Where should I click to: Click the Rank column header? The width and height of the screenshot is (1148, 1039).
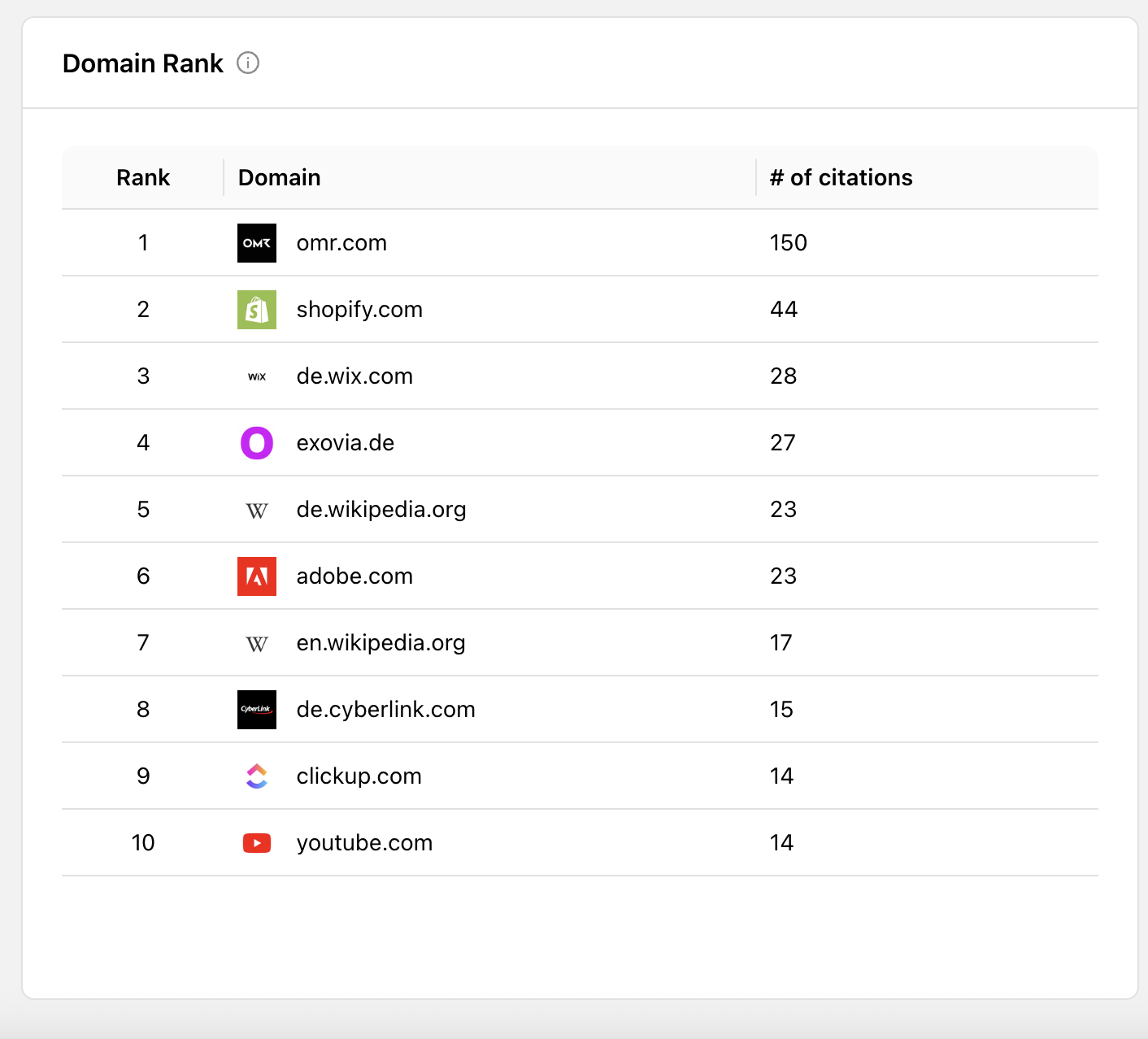[x=143, y=178]
